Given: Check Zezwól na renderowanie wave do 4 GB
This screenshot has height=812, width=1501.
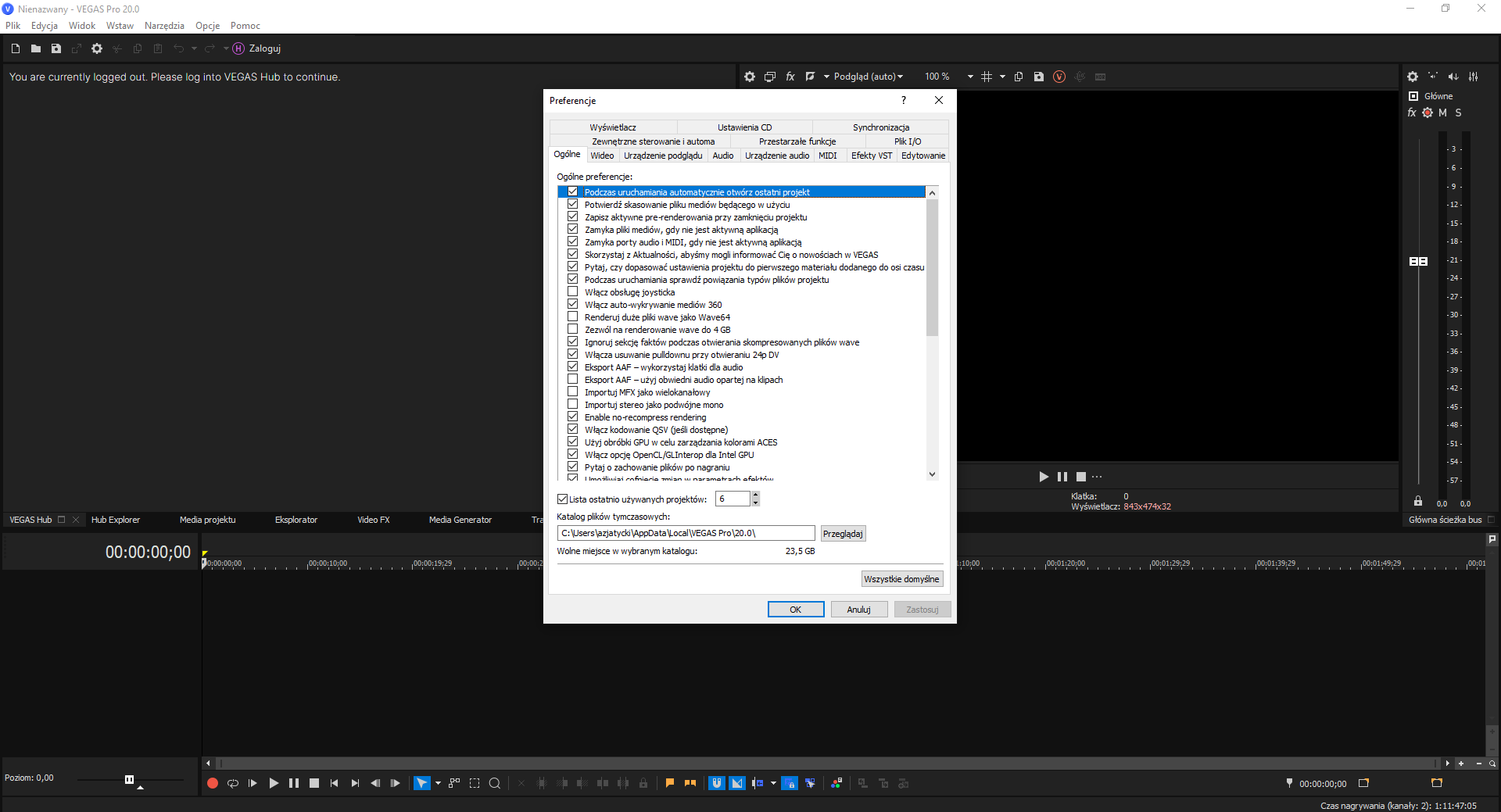Looking at the screenshot, I should pyautogui.click(x=572, y=329).
